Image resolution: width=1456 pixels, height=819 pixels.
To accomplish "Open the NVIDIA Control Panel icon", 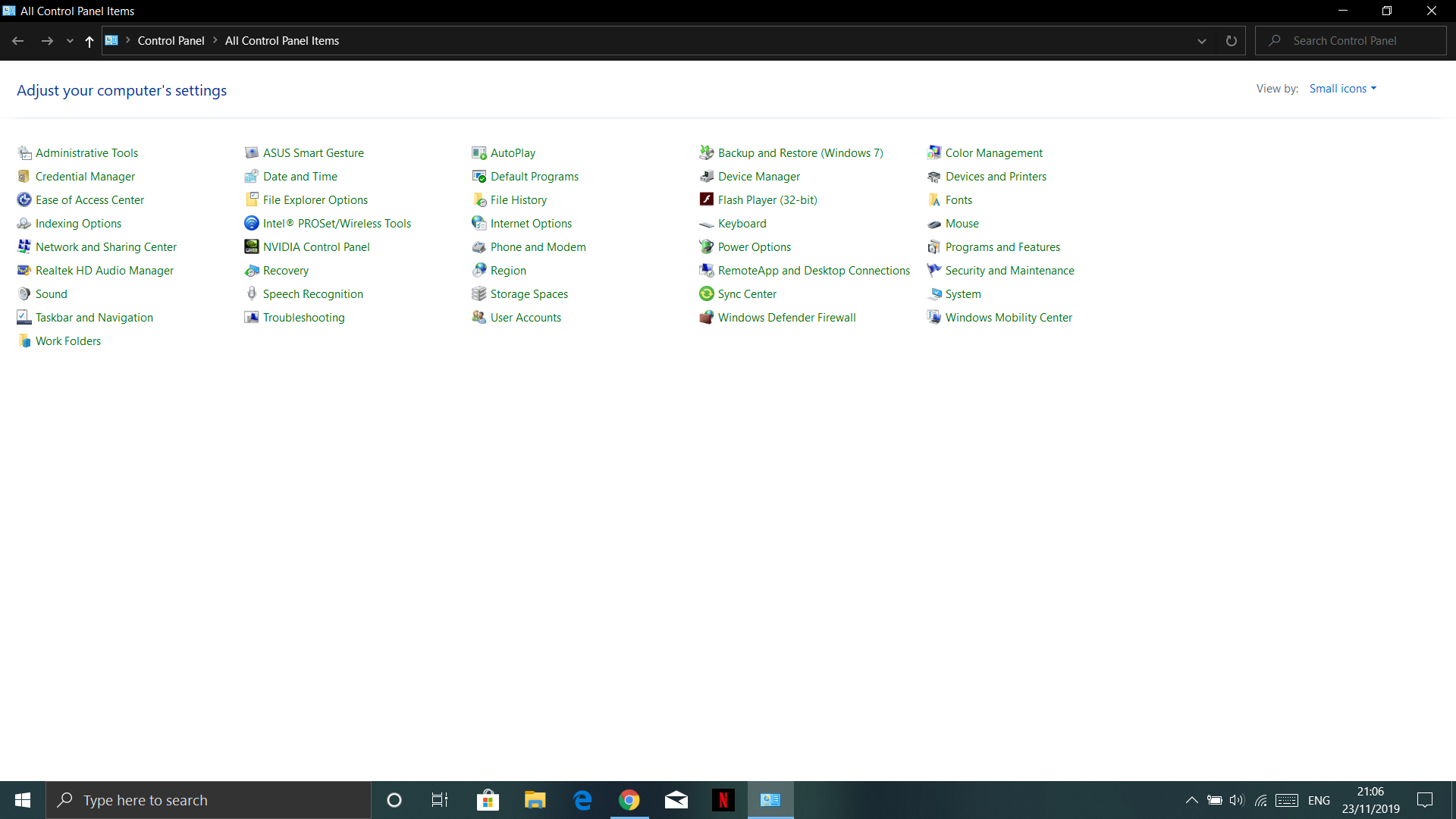I will [252, 247].
